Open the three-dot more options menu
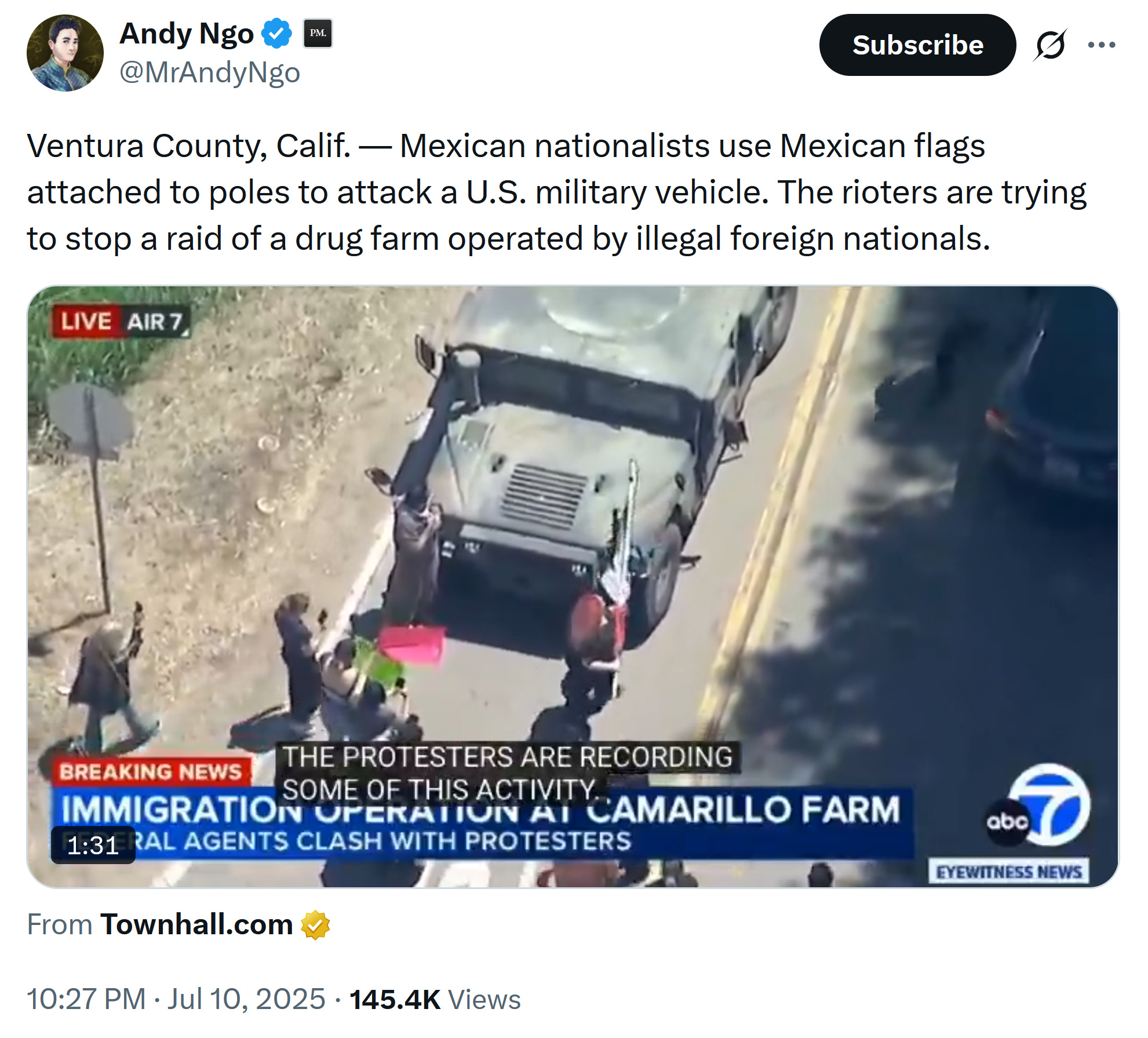The width and height of the screenshot is (1148, 1038). tap(1101, 45)
